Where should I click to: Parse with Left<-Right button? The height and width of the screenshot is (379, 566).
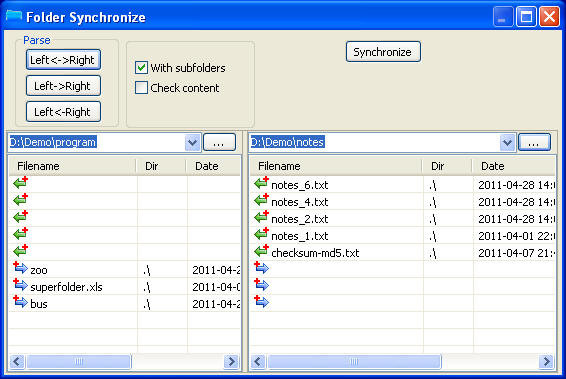click(63, 112)
